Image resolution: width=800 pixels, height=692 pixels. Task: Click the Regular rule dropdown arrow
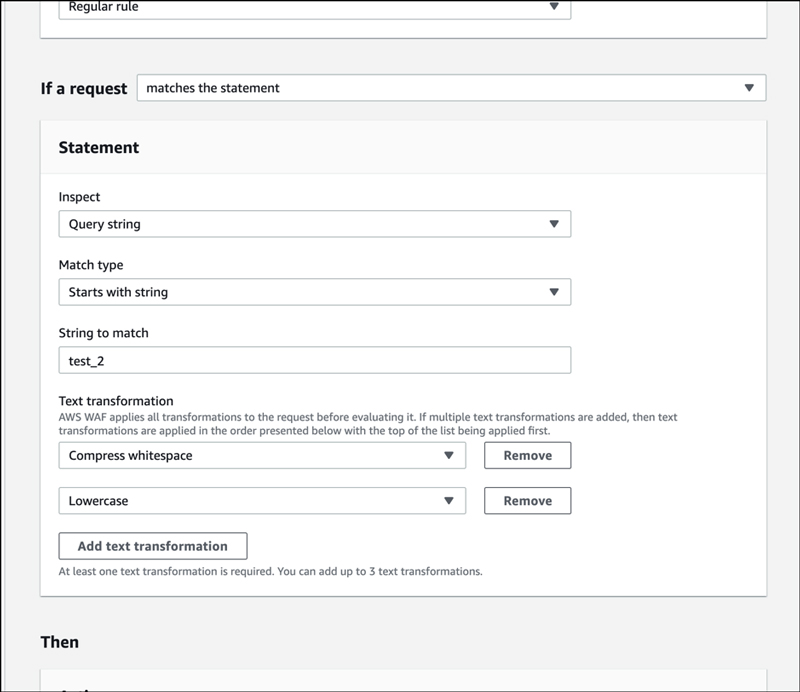coord(554,7)
